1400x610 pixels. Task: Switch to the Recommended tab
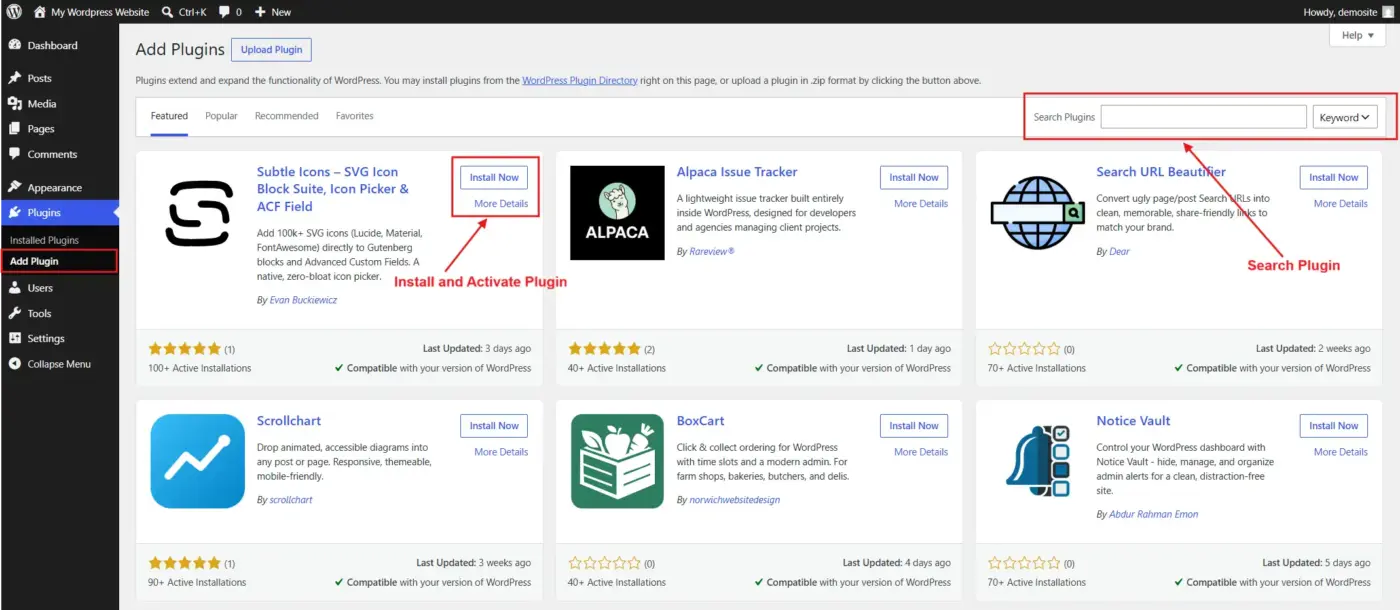tap(286, 116)
